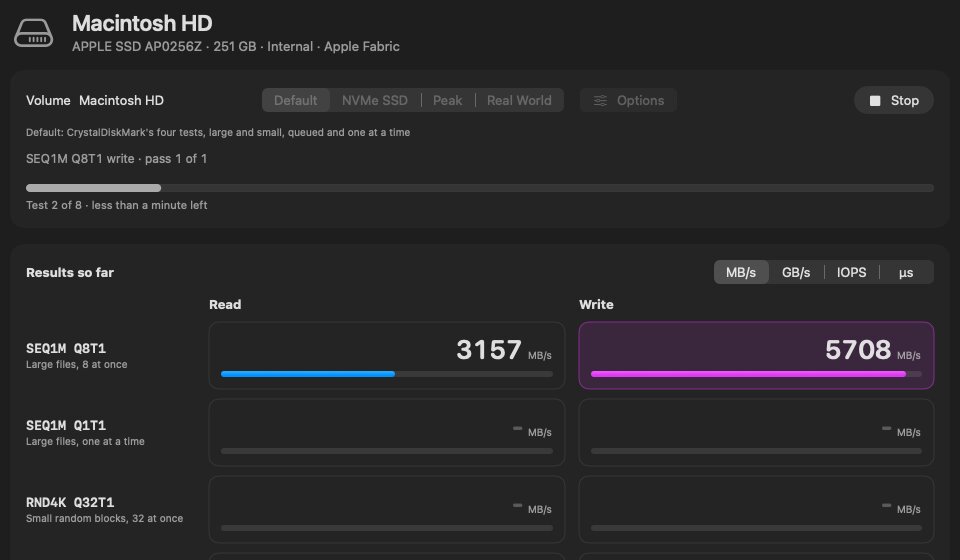Image resolution: width=960 pixels, height=560 pixels.
Task: Click the Options sliders icon
Action: (600, 100)
